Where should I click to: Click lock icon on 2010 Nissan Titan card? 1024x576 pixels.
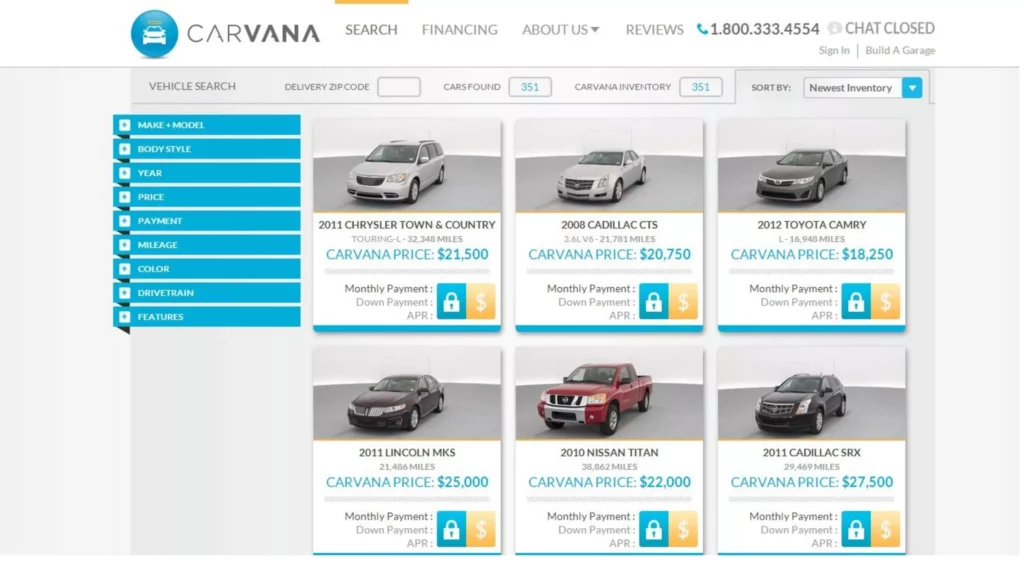(x=654, y=529)
